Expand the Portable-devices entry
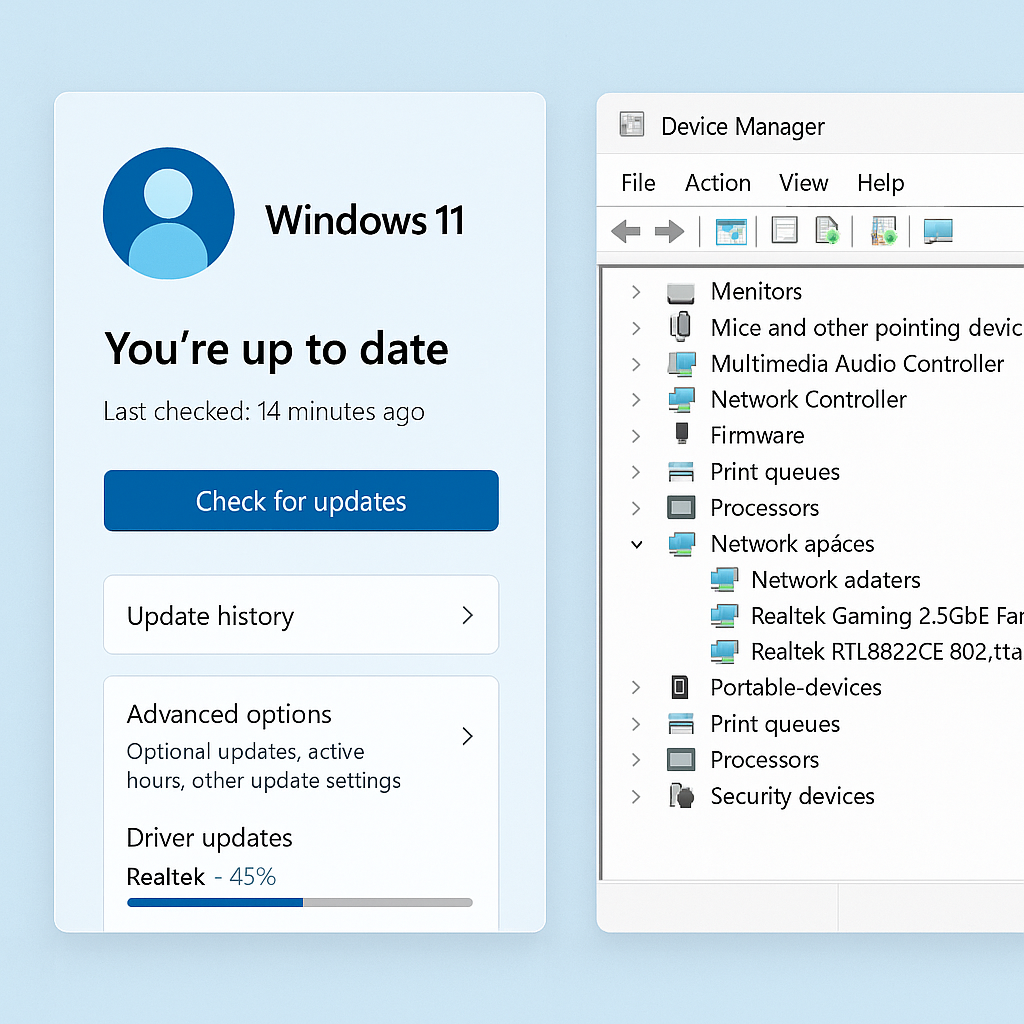Viewport: 1024px width, 1024px height. [x=636, y=687]
